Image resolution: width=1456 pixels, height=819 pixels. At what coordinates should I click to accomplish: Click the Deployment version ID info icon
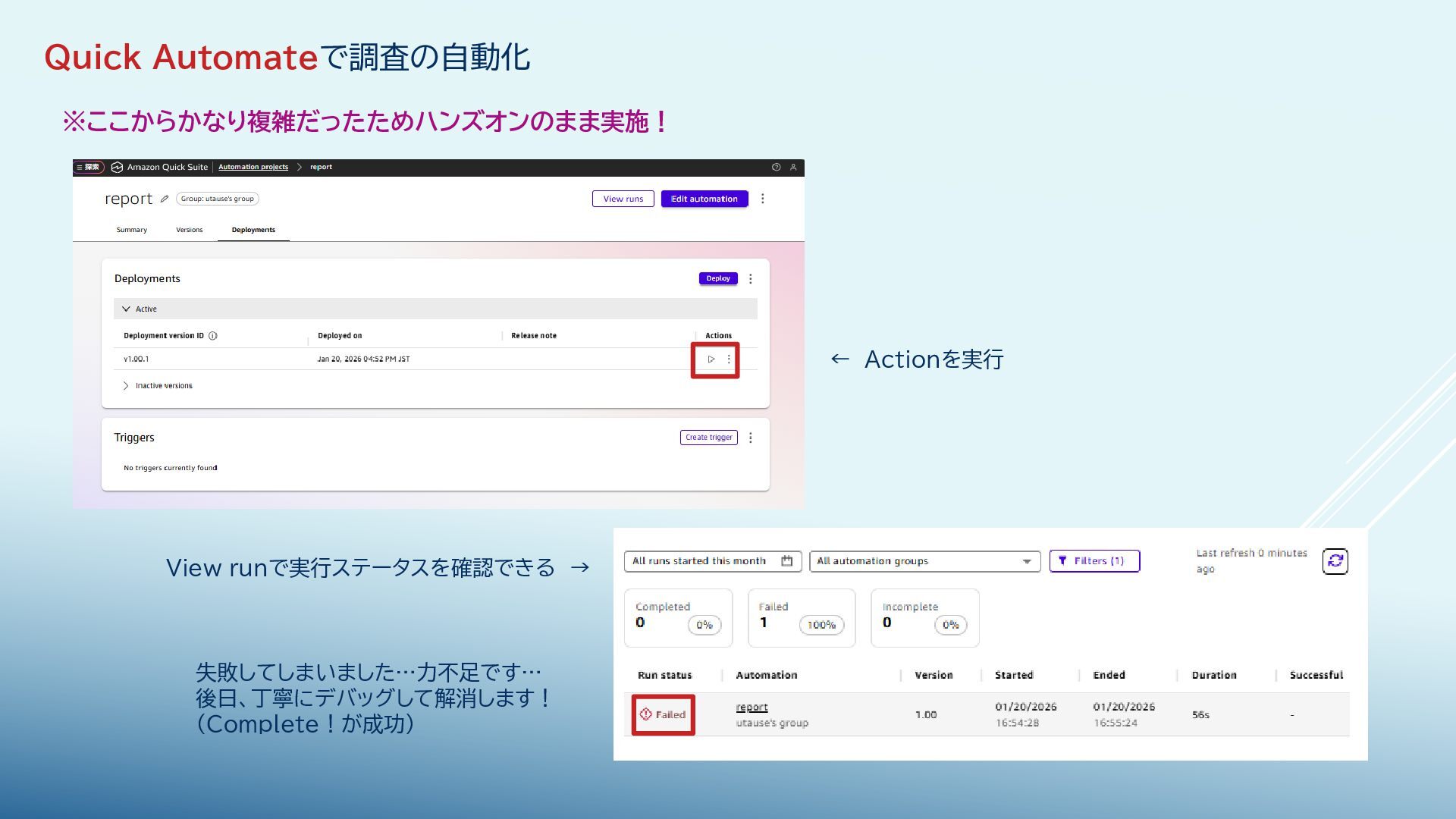tap(213, 336)
